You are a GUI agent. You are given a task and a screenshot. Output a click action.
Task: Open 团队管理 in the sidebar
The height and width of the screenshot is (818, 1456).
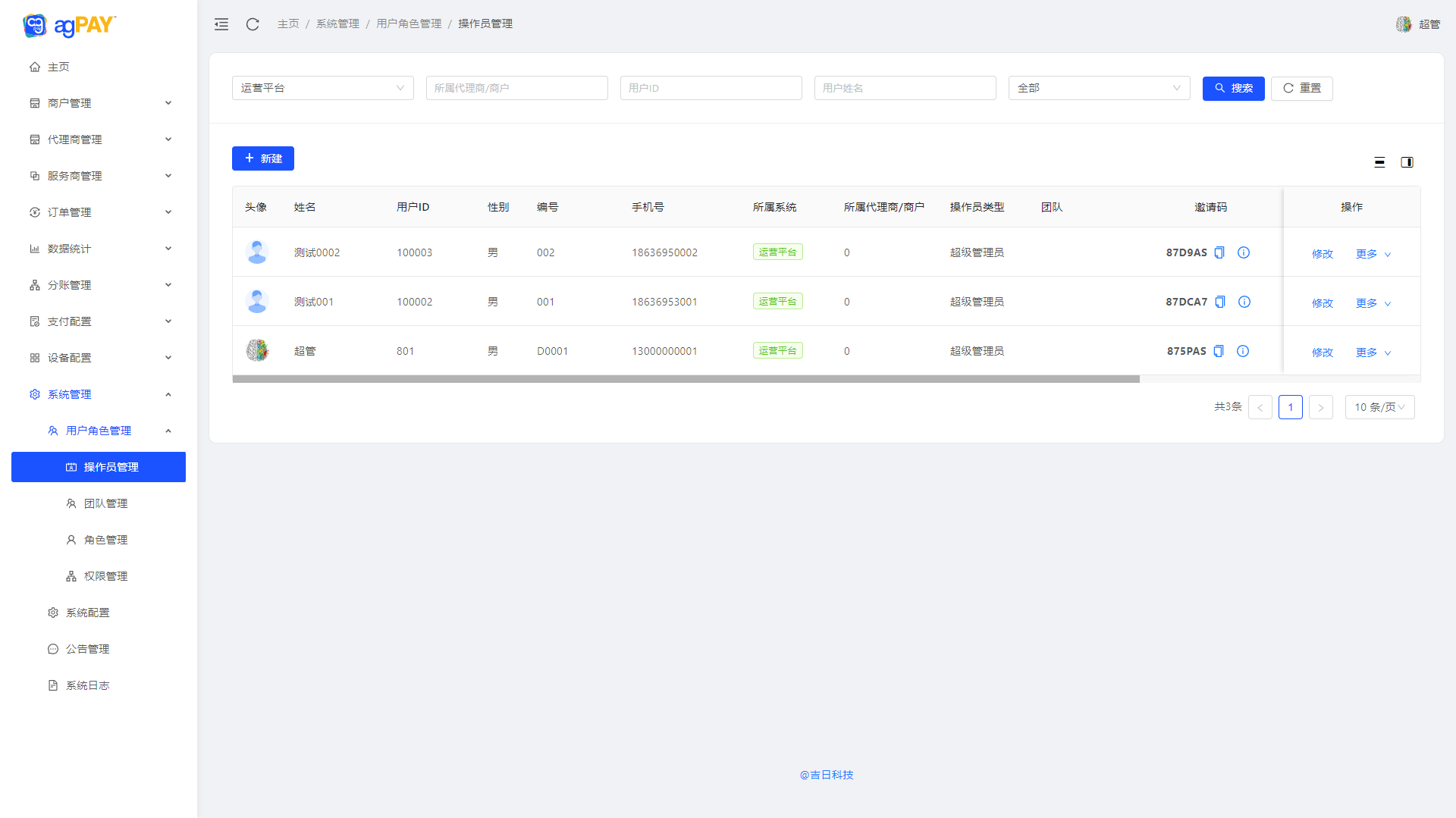tap(105, 503)
